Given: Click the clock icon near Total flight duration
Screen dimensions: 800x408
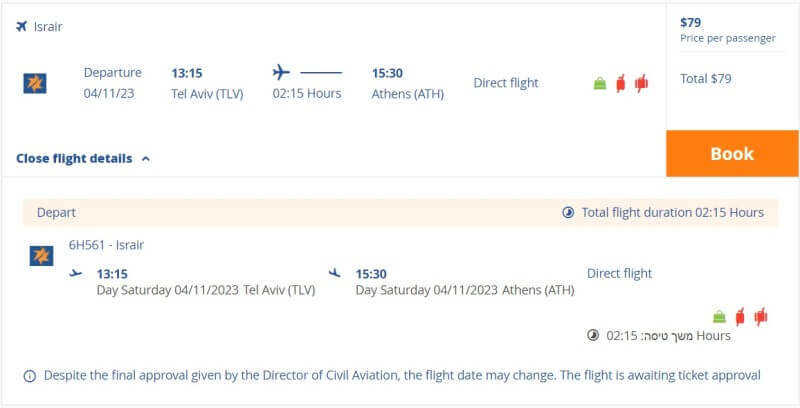Looking at the screenshot, I should [568, 212].
